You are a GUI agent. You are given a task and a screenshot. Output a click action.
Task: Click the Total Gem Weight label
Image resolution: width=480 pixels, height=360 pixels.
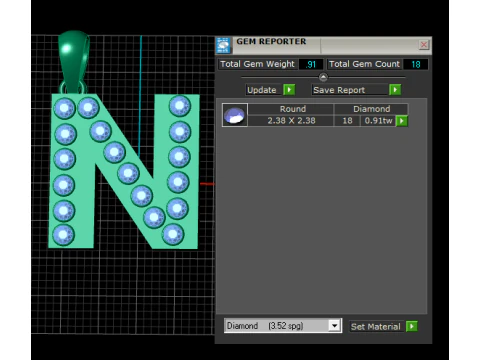[258, 64]
